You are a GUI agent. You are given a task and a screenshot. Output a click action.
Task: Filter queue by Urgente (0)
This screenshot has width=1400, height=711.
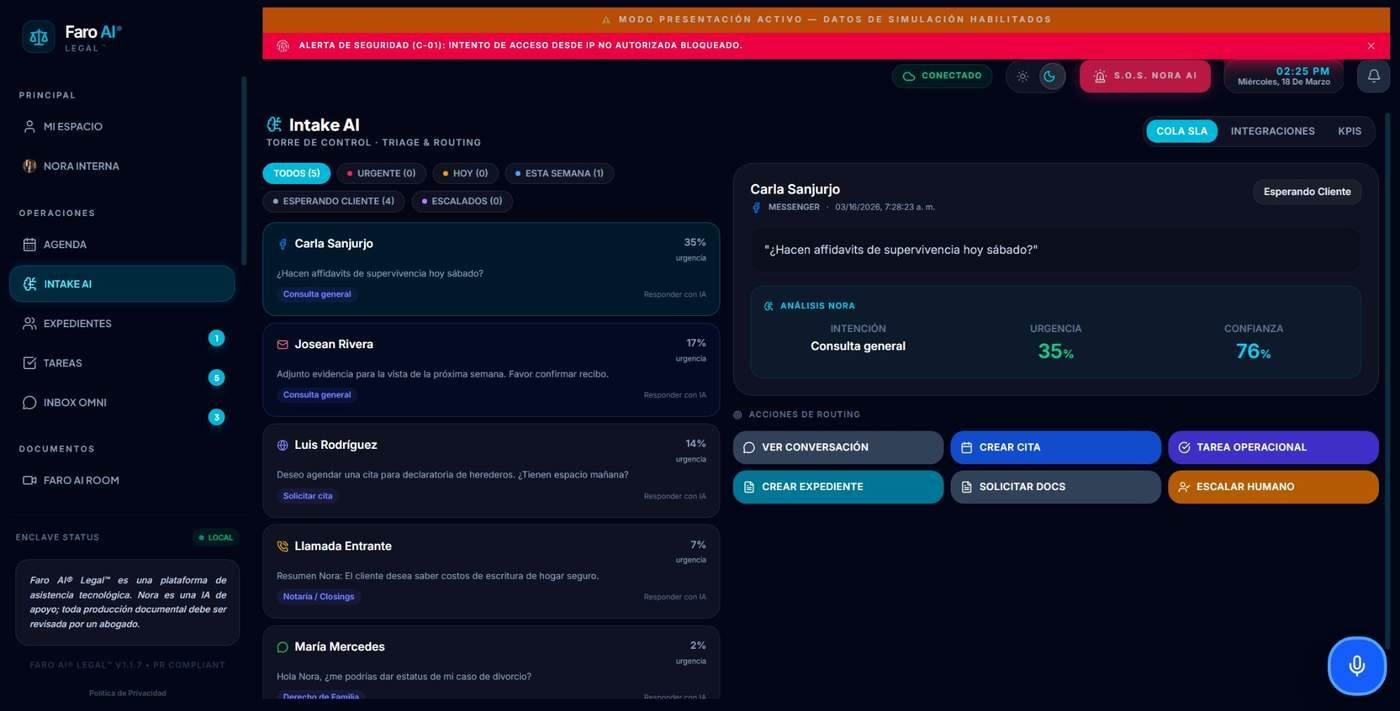click(x=381, y=173)
